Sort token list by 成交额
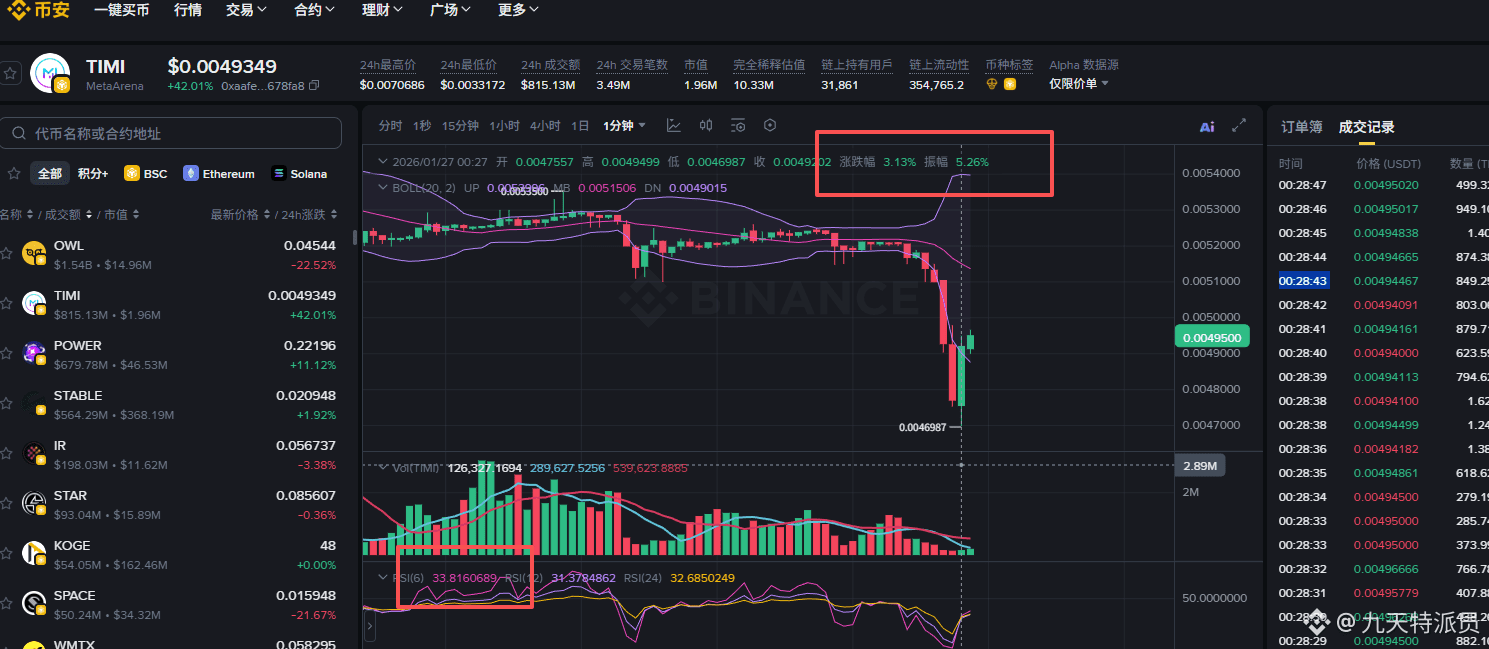 click(71, 214)
